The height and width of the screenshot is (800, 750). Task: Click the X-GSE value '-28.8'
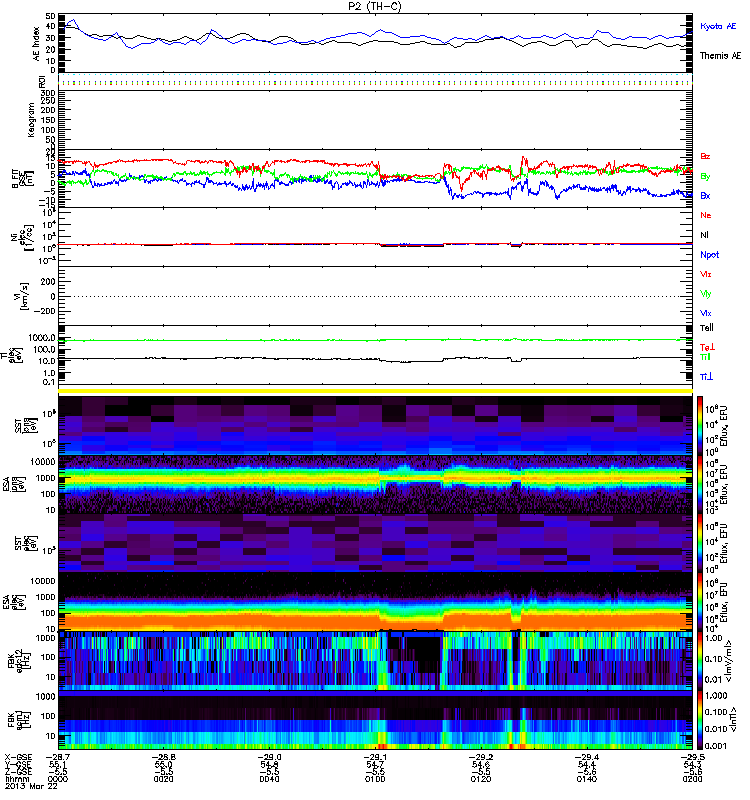point(162,757)
